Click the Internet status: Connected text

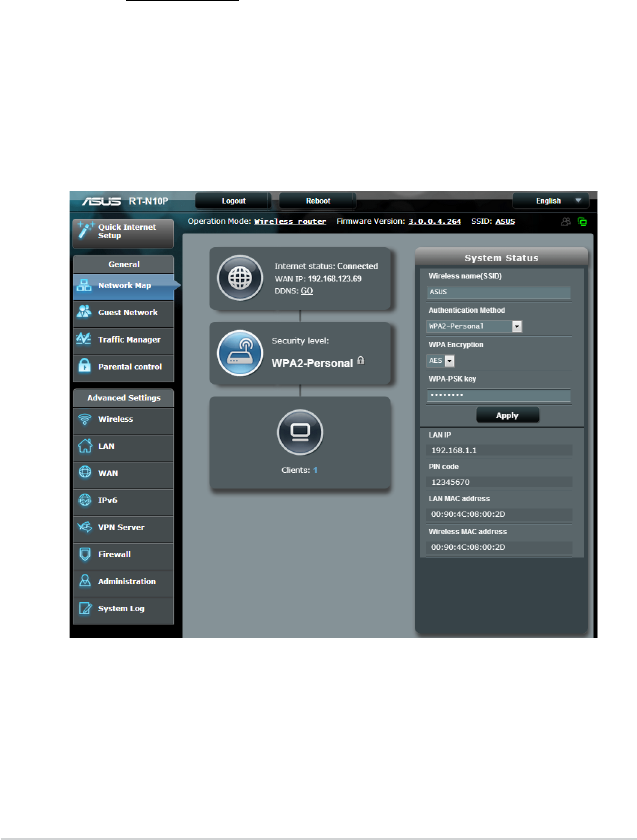click(326, 266)
